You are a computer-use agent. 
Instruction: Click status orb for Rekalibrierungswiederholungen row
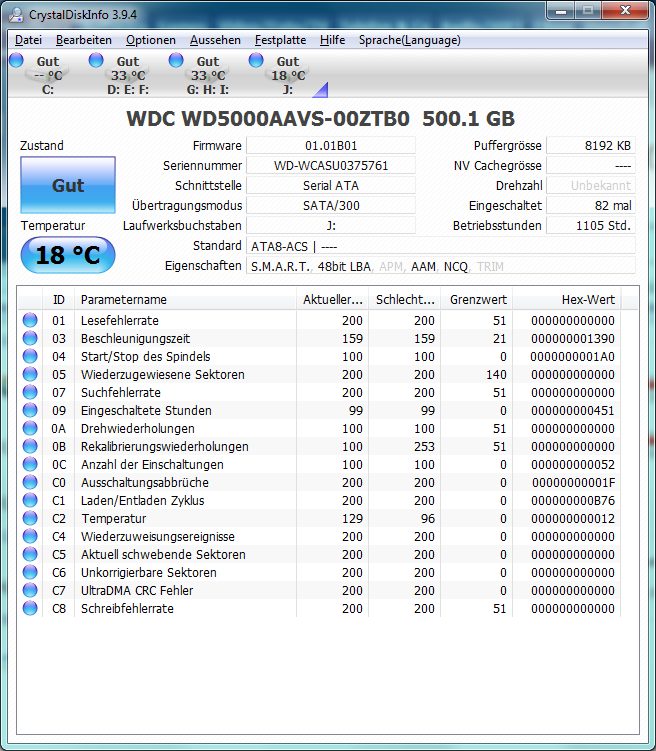pyautogui.click(x=30, y=446)
